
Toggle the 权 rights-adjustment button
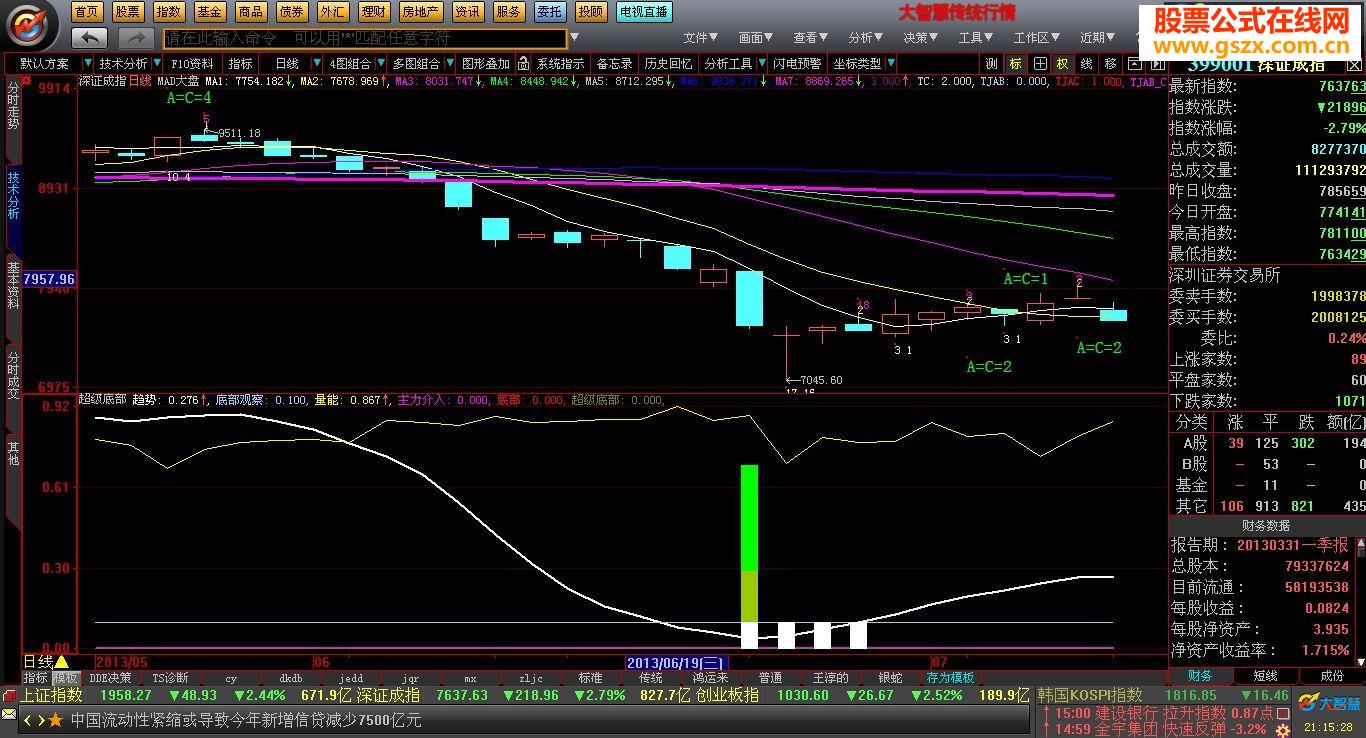pyautogui.click(x=1062, y=63)
